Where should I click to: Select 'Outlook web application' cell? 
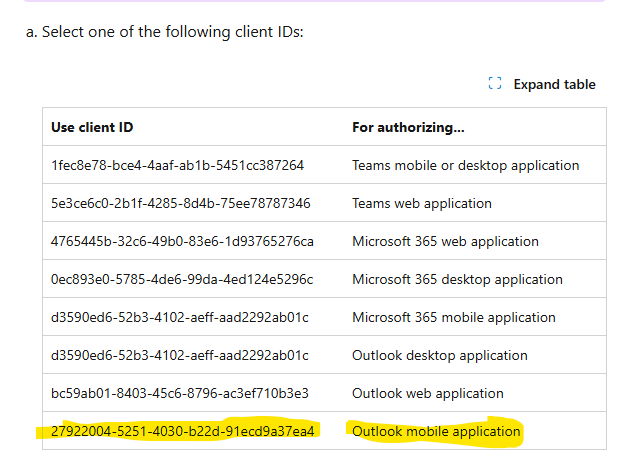pyautogui.click(x=428, y=393)
